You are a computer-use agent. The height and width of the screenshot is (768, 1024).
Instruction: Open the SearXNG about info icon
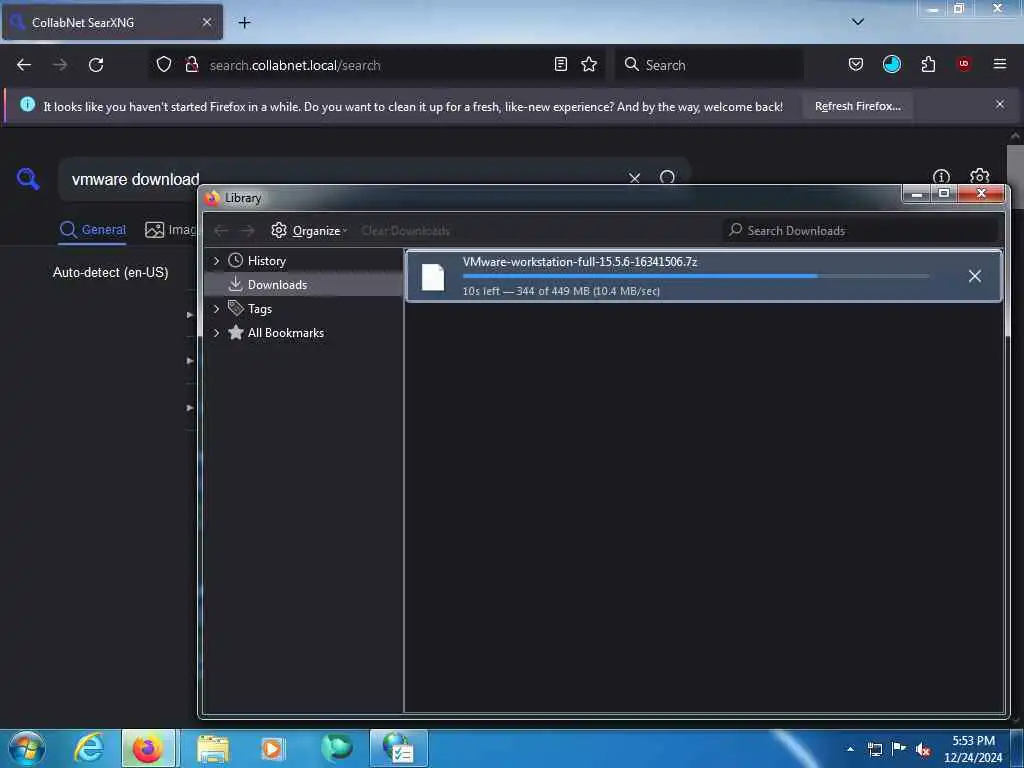pos(941,177)
